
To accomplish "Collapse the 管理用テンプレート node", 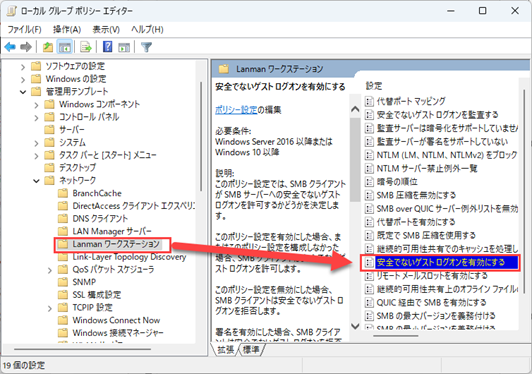I will (x=23, y=92).
